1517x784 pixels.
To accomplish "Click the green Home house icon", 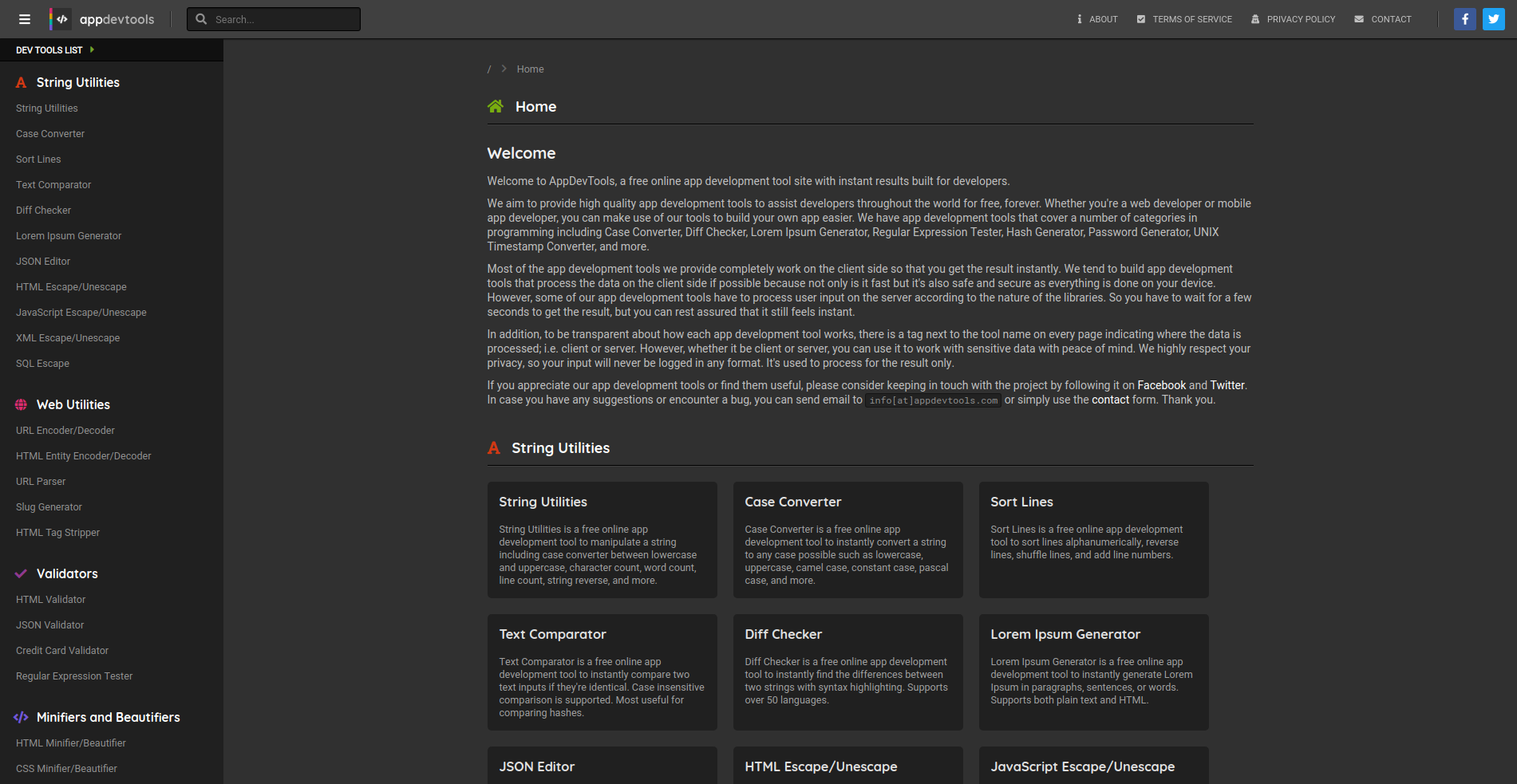I will 496,107.
